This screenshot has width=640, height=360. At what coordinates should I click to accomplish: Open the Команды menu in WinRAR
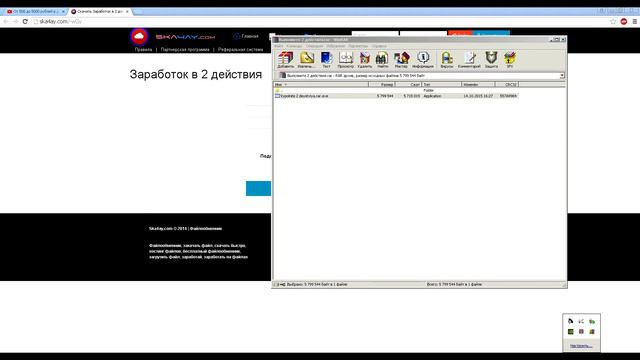[294, 46]
